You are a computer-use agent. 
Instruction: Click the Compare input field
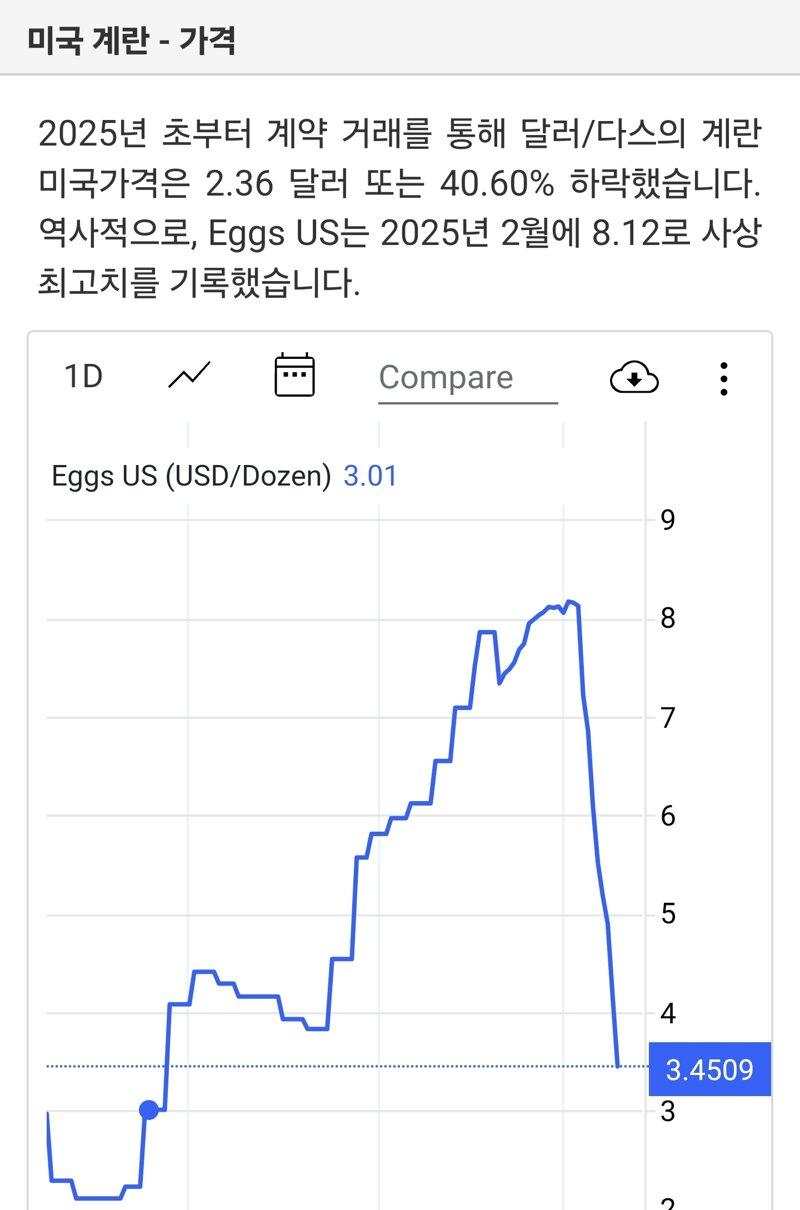[x=467, y=378]
